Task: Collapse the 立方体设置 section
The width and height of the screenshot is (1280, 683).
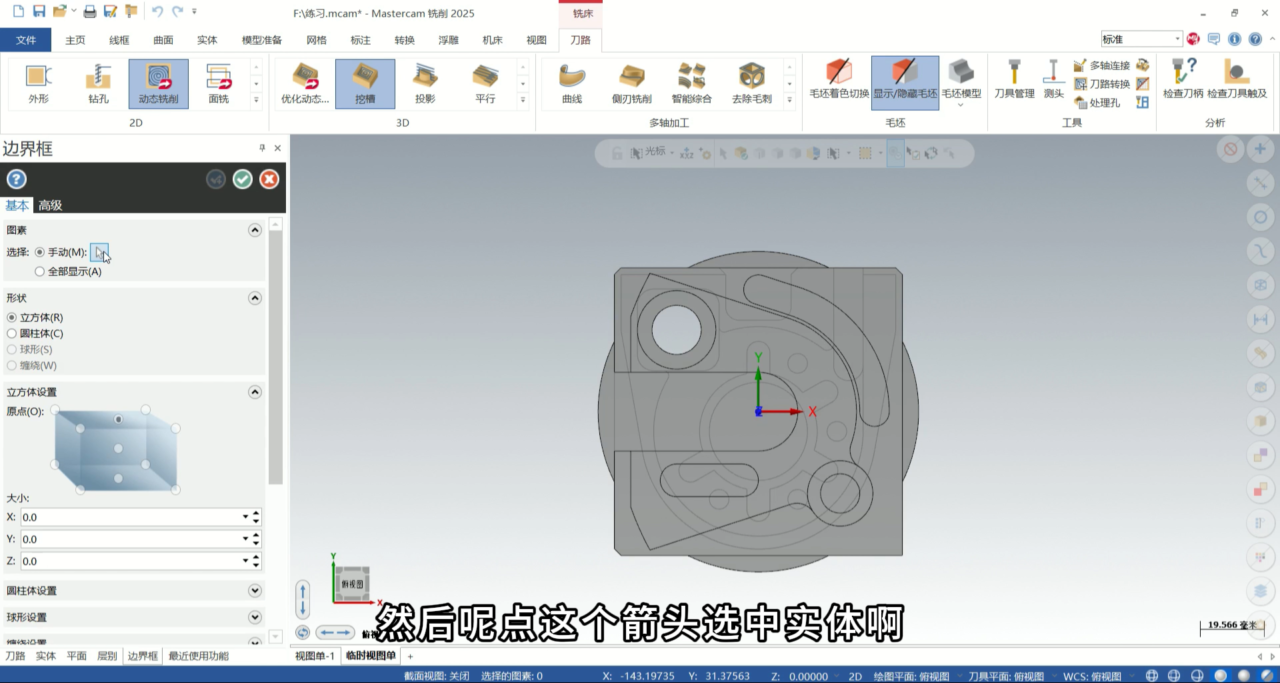Action: [x=255, y=392]
